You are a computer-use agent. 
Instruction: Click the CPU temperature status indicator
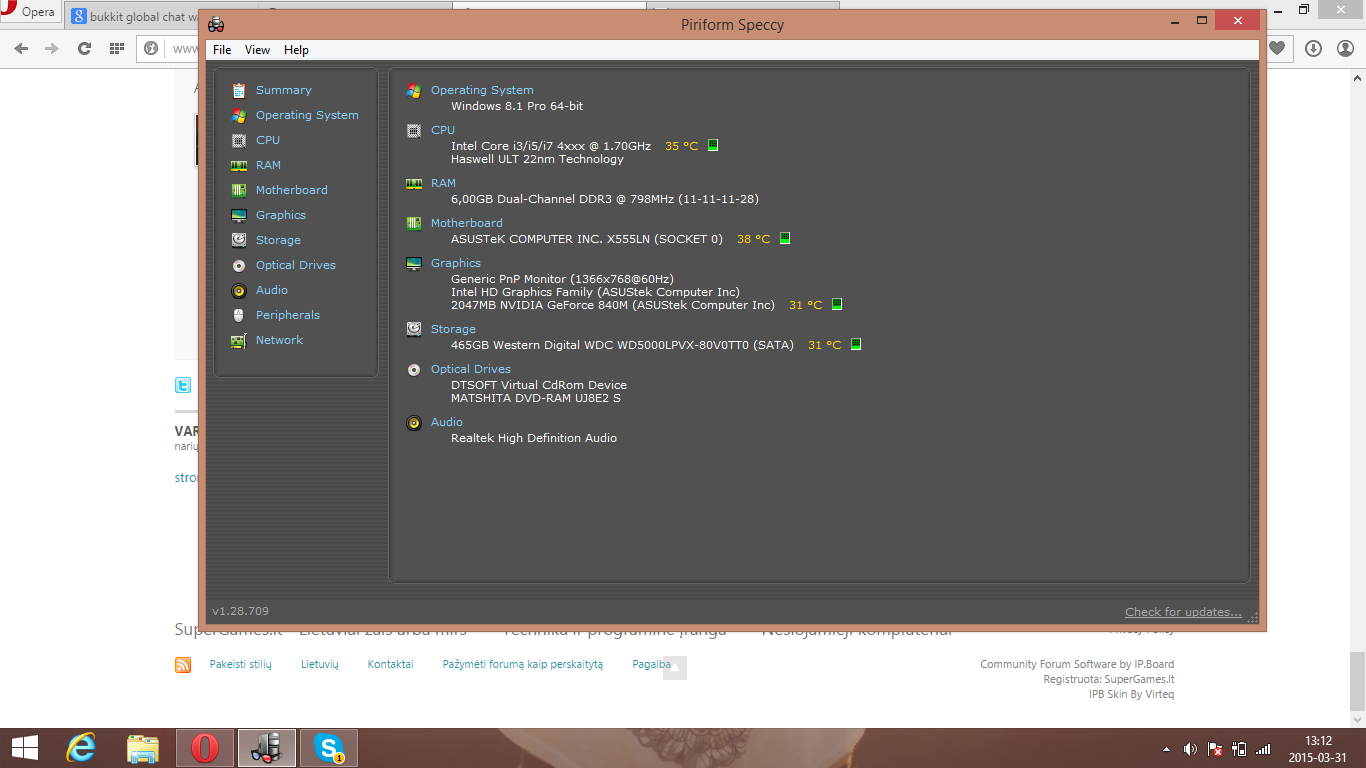(x=713, y=145)
